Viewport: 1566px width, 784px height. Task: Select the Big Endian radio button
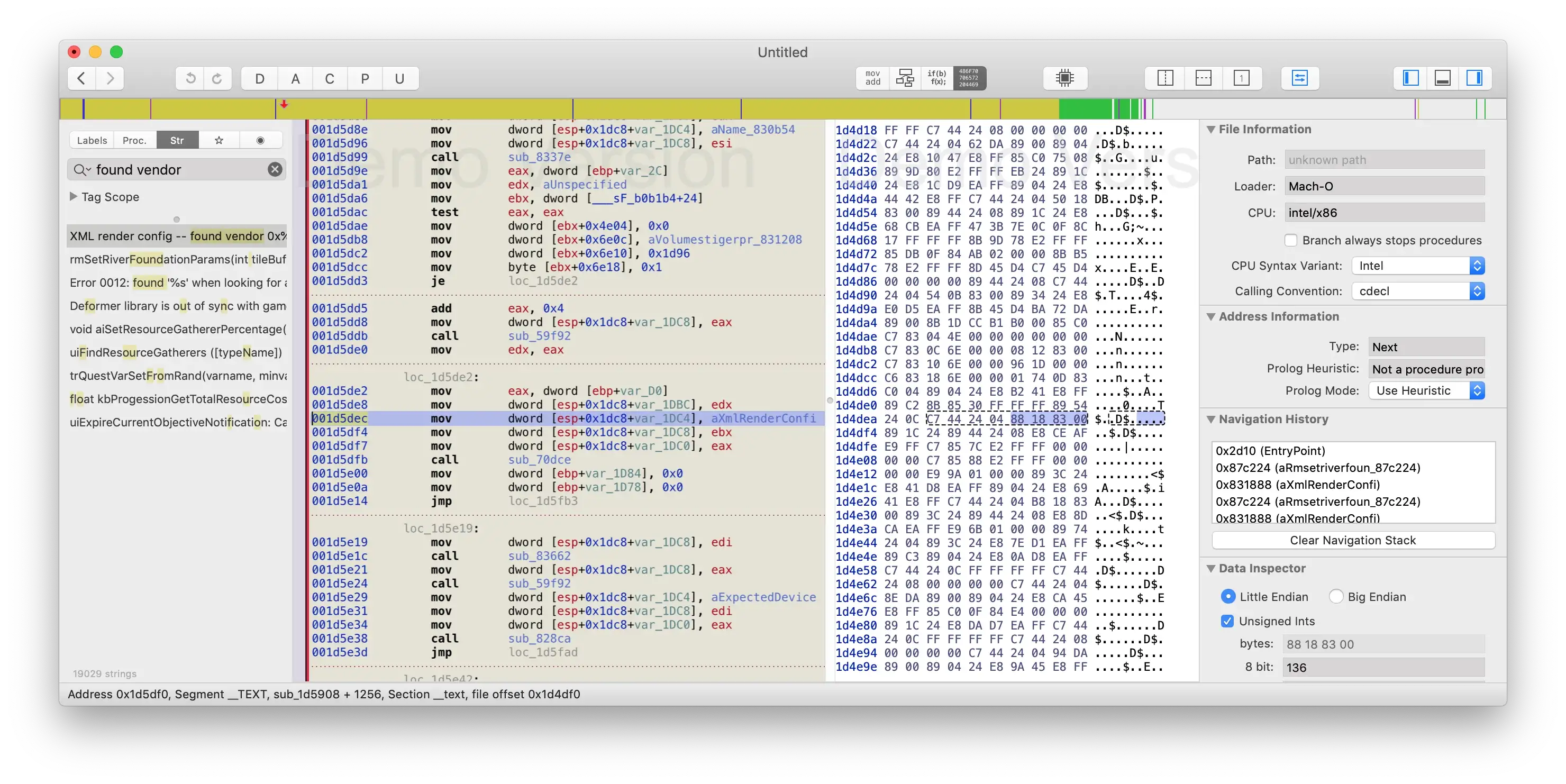point(1336,597)
